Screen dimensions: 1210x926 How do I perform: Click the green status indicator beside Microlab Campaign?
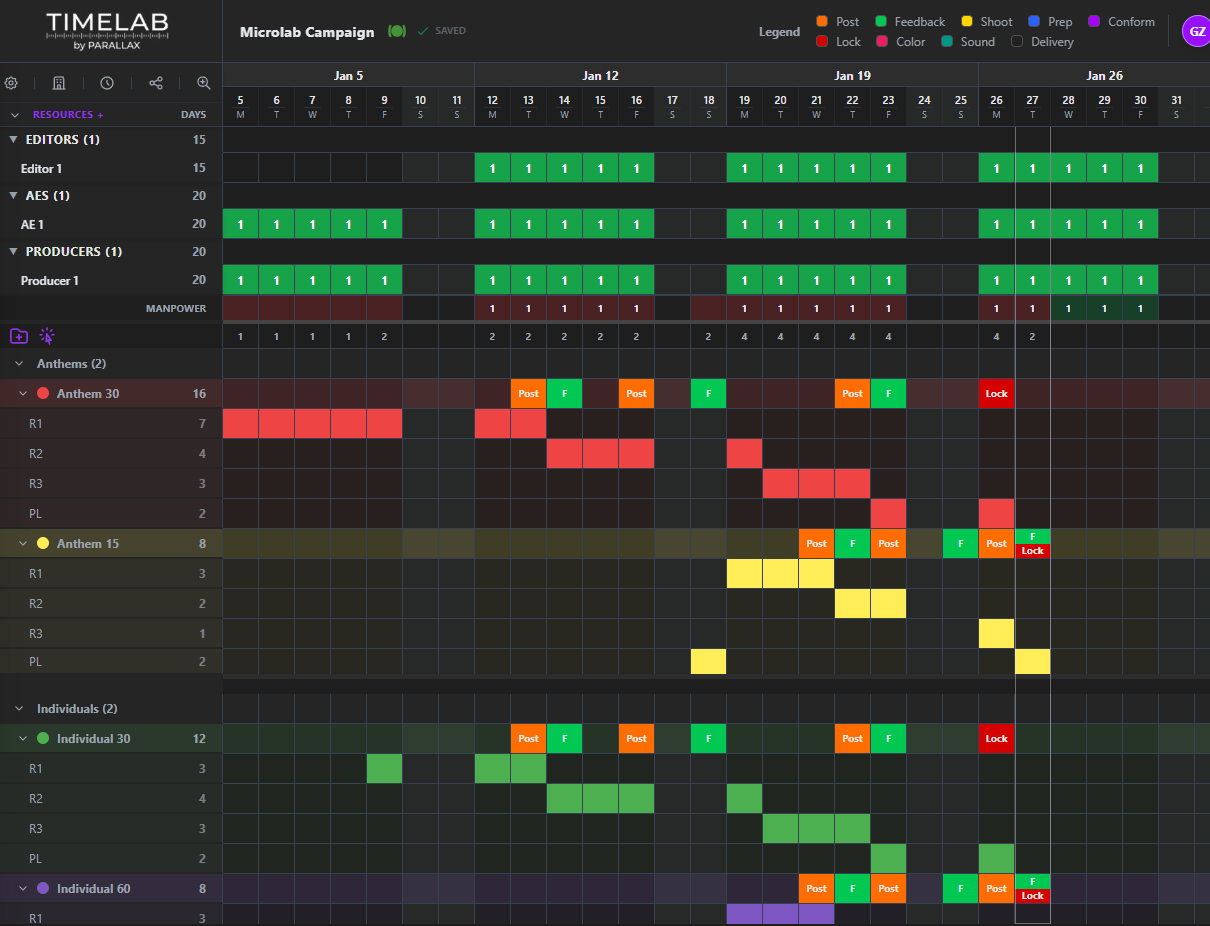point(396,31)
